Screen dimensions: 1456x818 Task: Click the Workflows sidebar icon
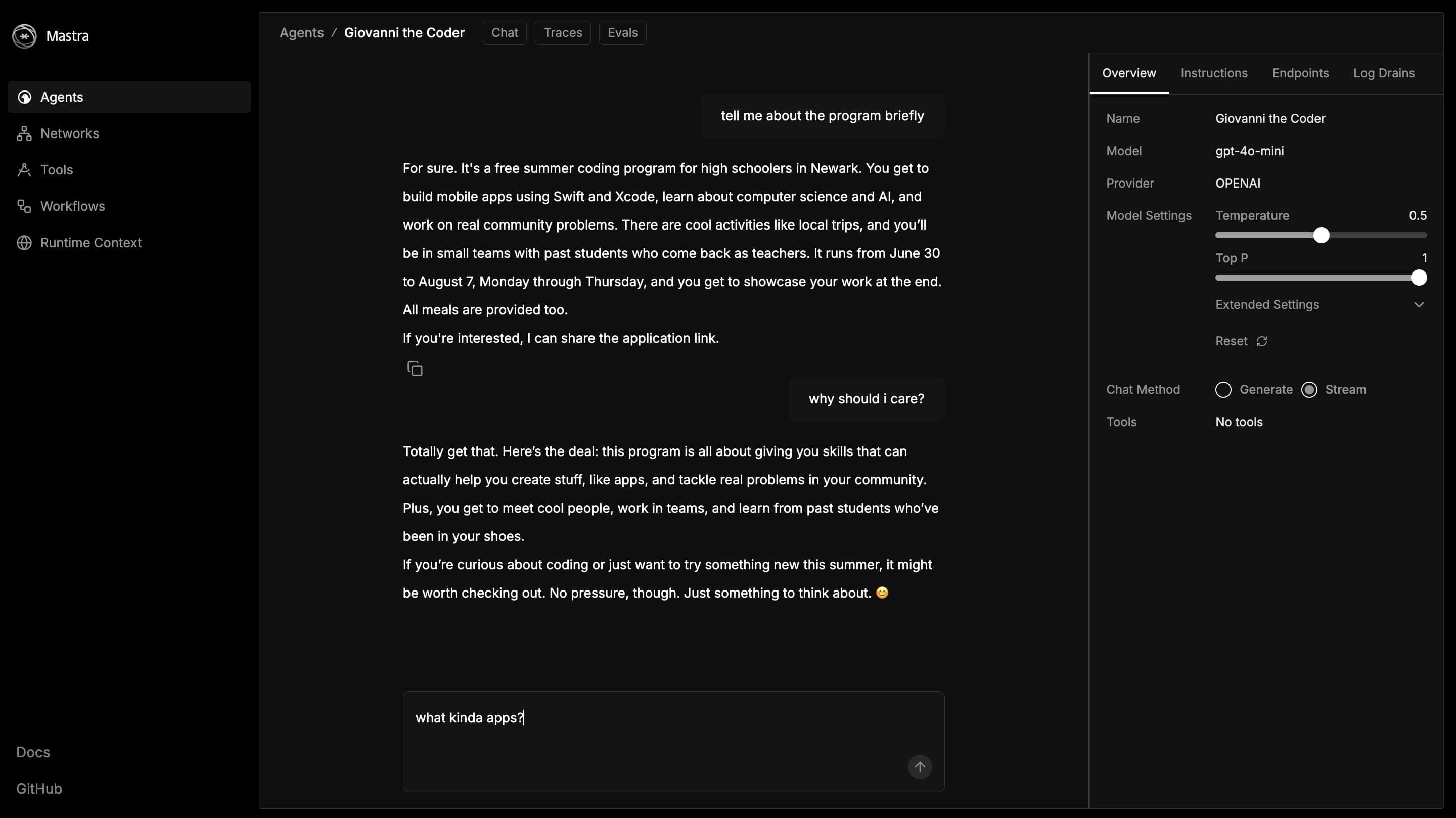(24, 206)
